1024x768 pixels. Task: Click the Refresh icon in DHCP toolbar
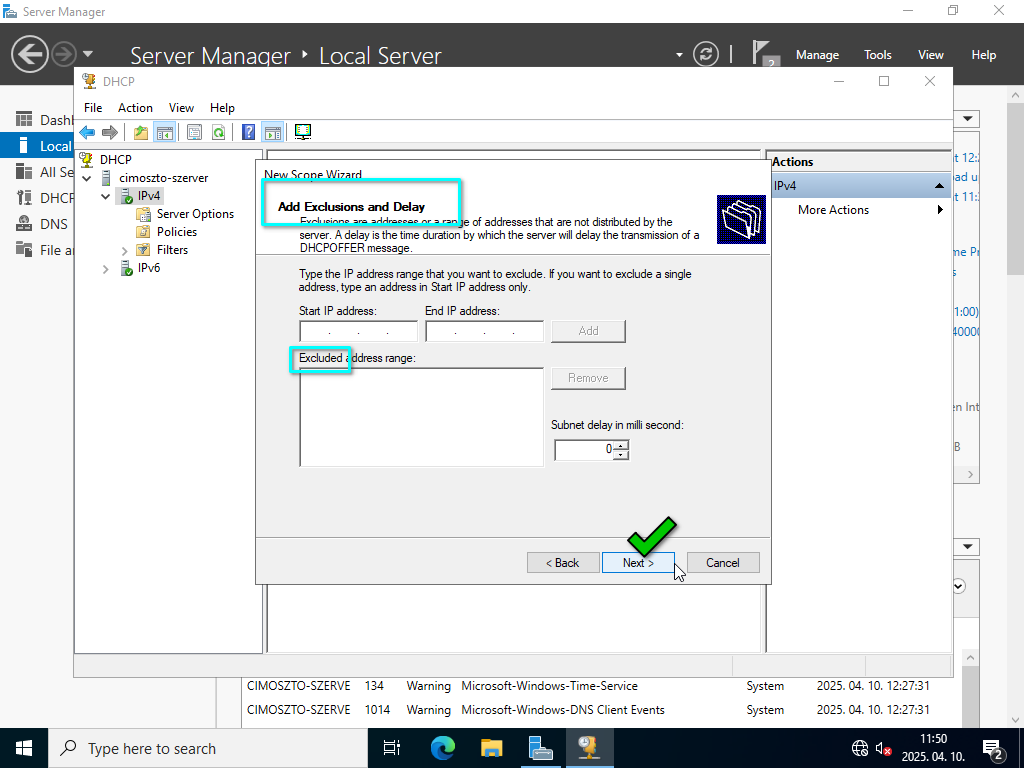coord(218,132)
